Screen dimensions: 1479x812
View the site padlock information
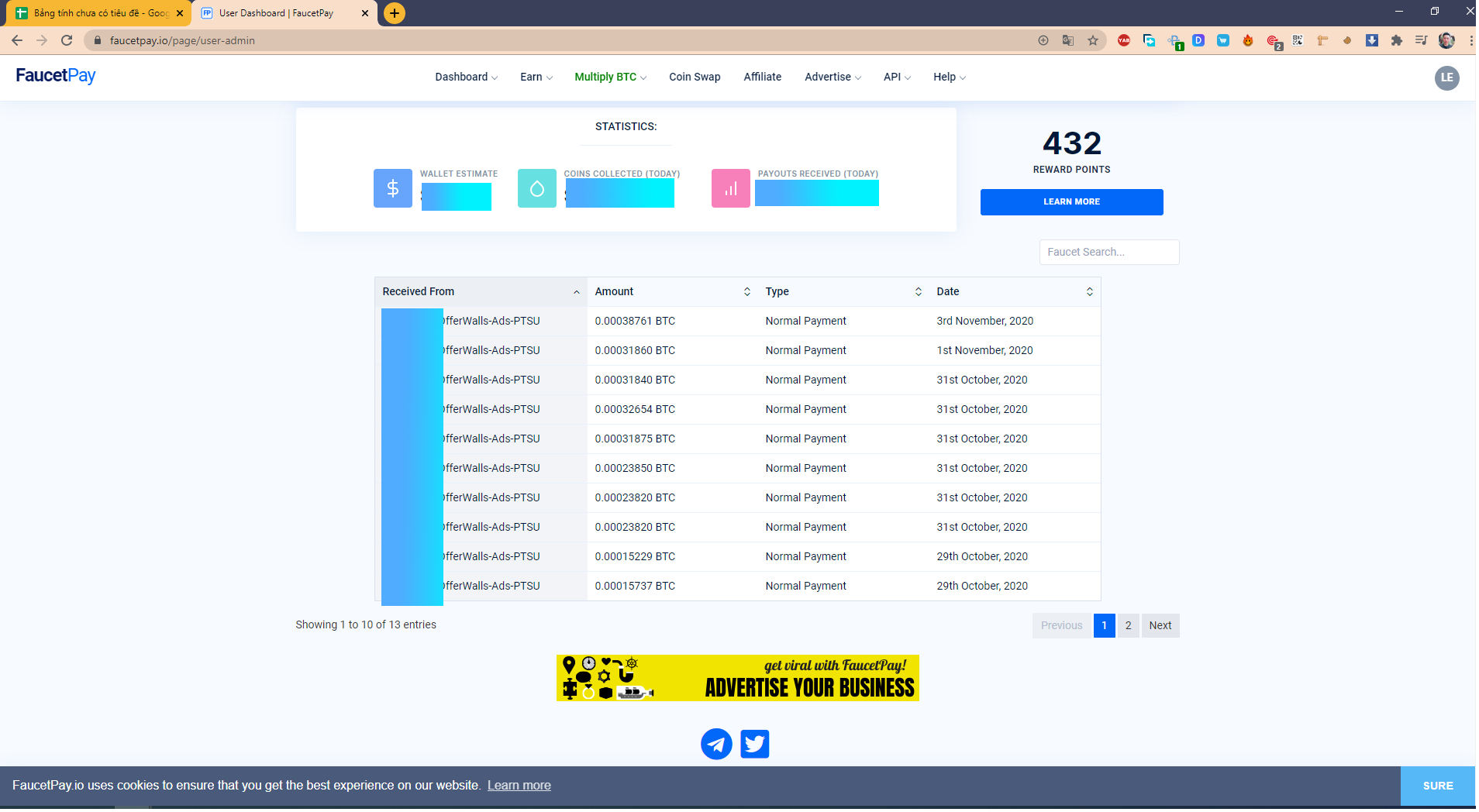98,40
